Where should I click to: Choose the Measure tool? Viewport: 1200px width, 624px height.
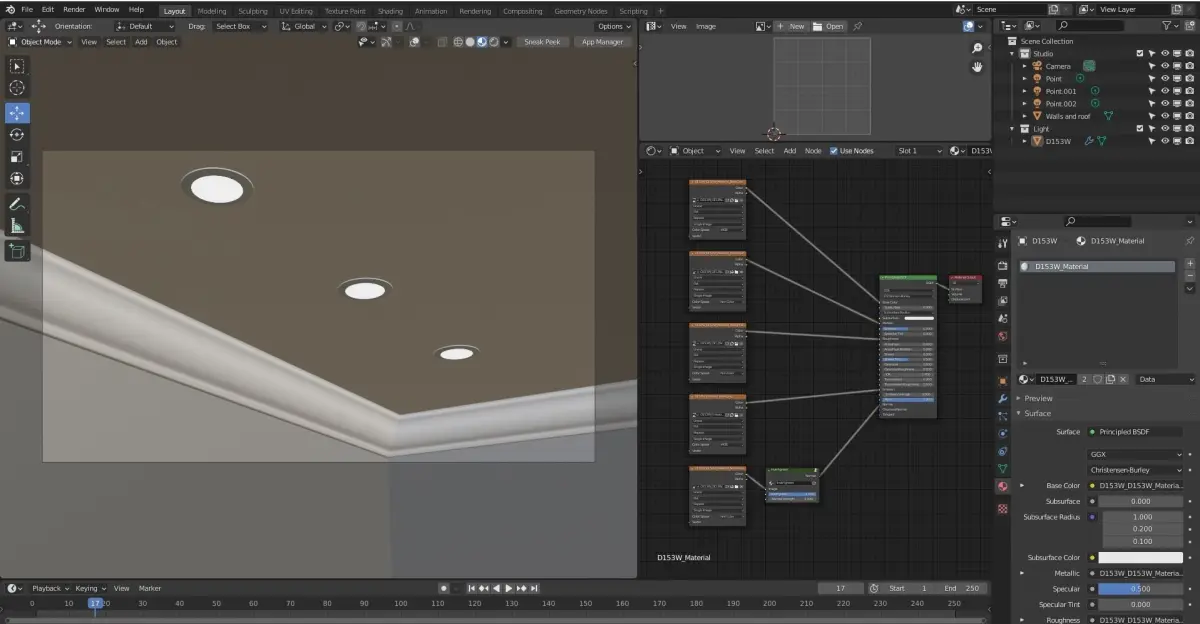point(17,226)
